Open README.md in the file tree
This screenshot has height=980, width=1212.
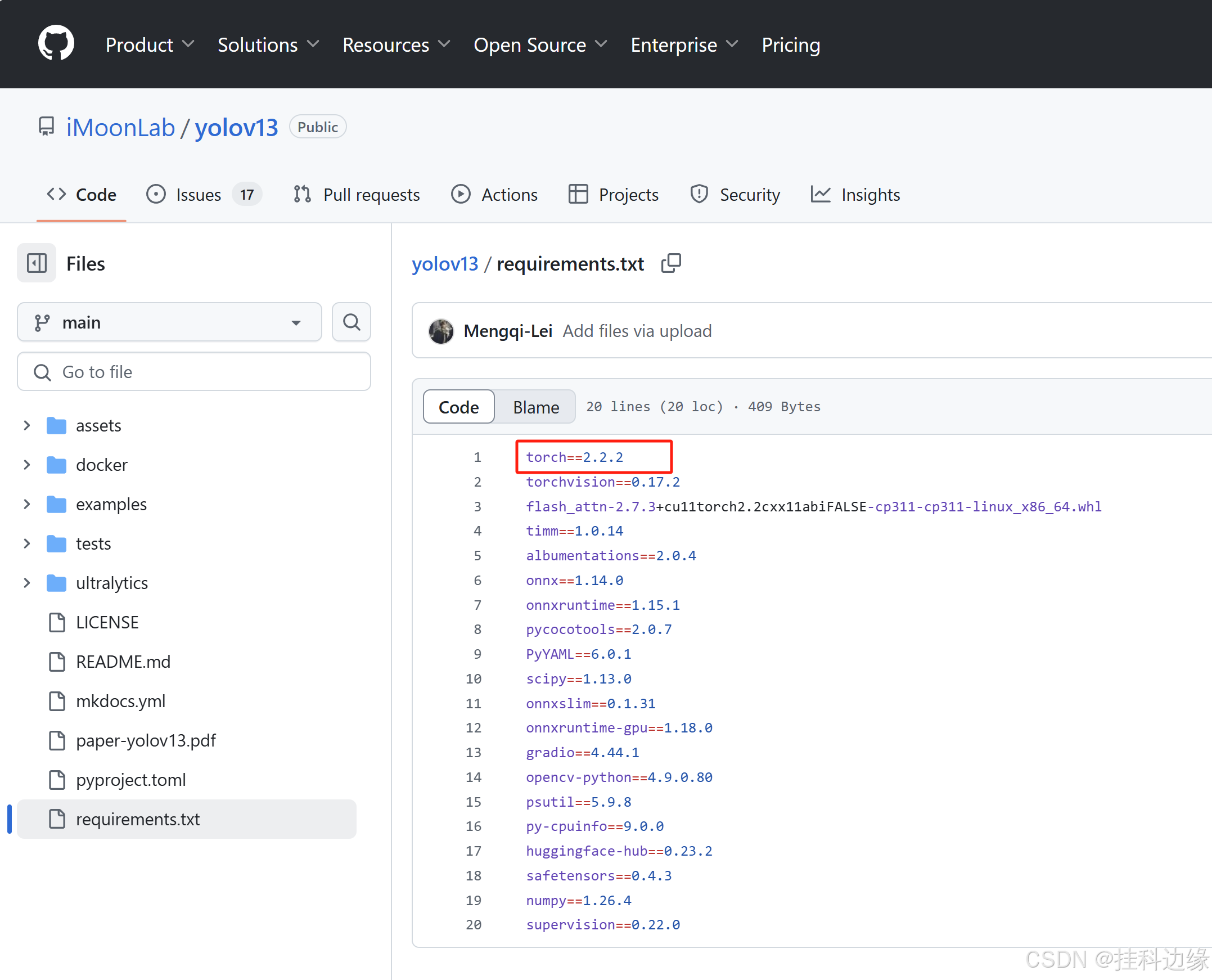click(123, 662)
